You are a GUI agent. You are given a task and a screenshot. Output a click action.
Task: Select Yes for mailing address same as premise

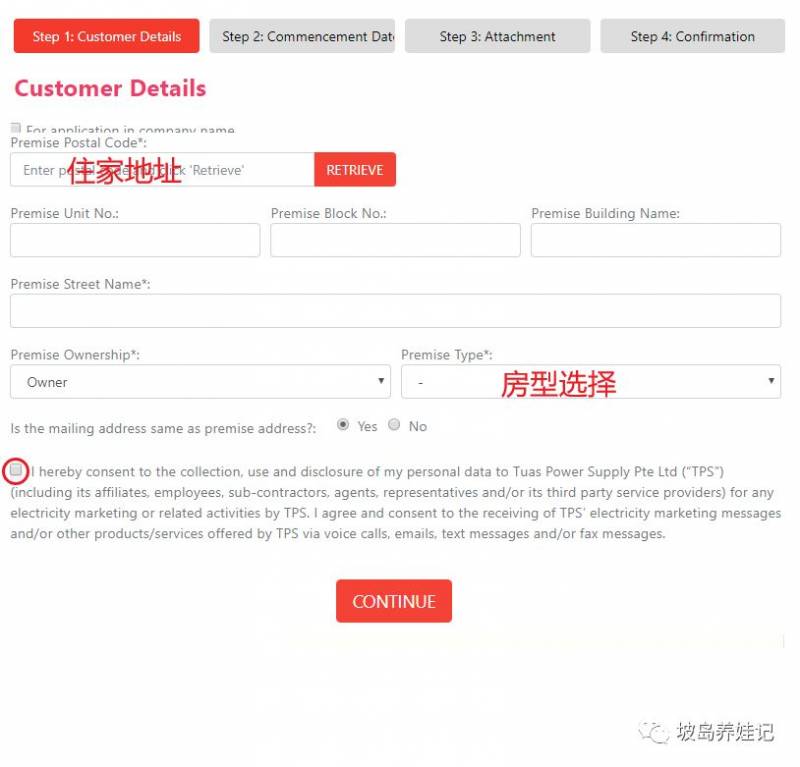tap(343, 425)
